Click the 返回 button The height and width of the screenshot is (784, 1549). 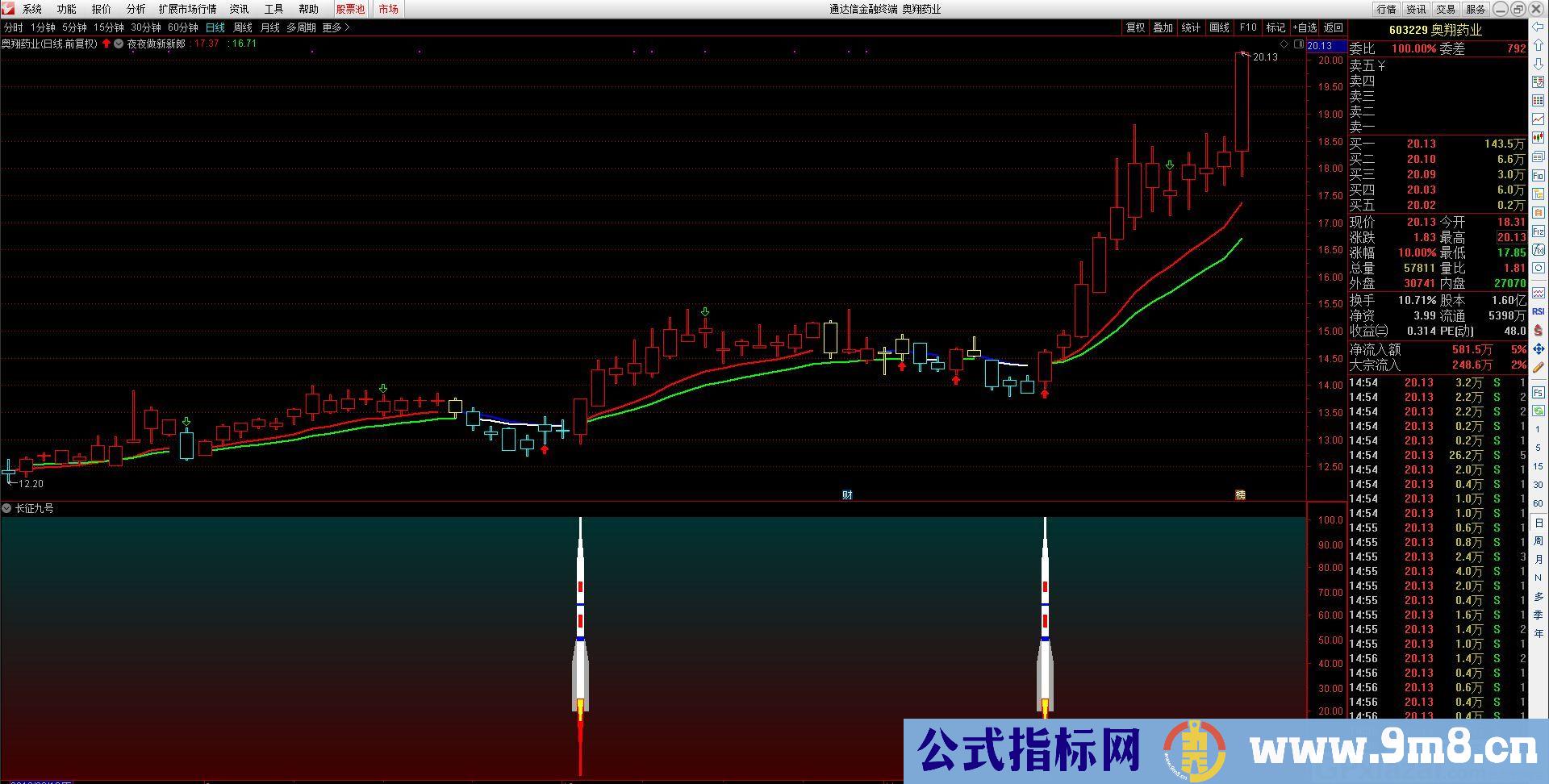click(1334, 27)
